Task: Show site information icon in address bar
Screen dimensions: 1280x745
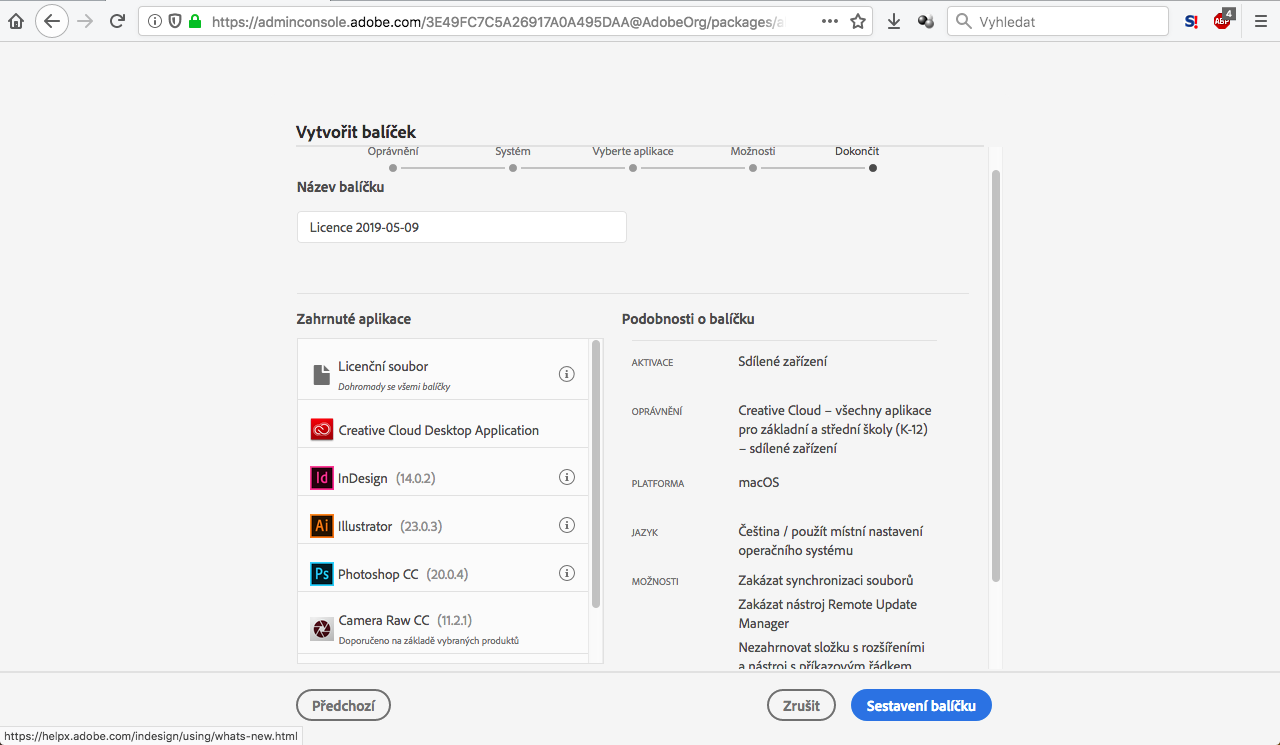Action: click(155, 21)
